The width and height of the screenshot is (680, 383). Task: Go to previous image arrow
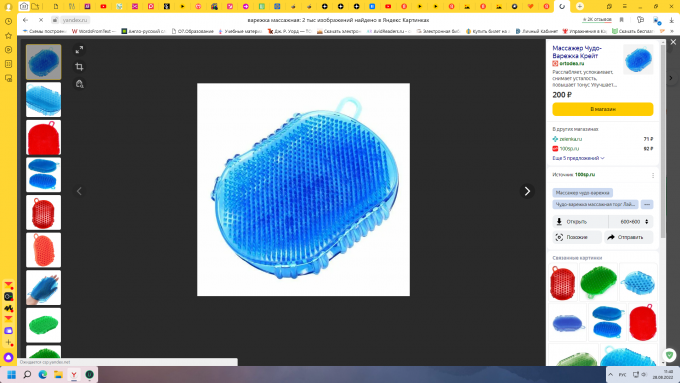click(79, 191)
